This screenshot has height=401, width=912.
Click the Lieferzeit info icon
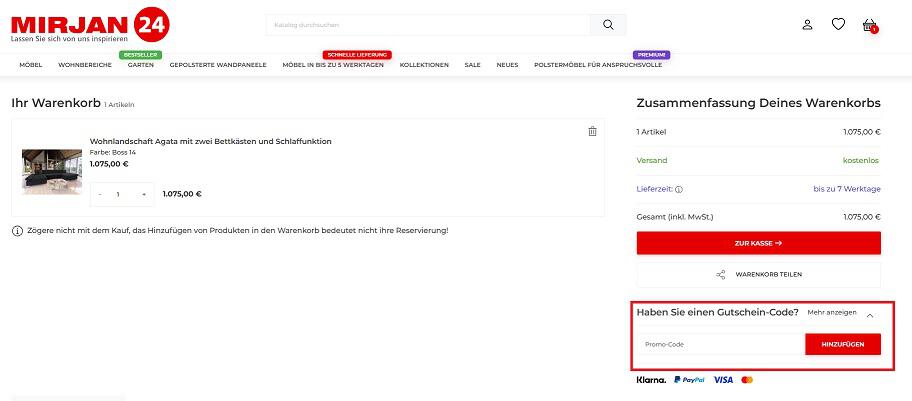[x=679, y=189]
